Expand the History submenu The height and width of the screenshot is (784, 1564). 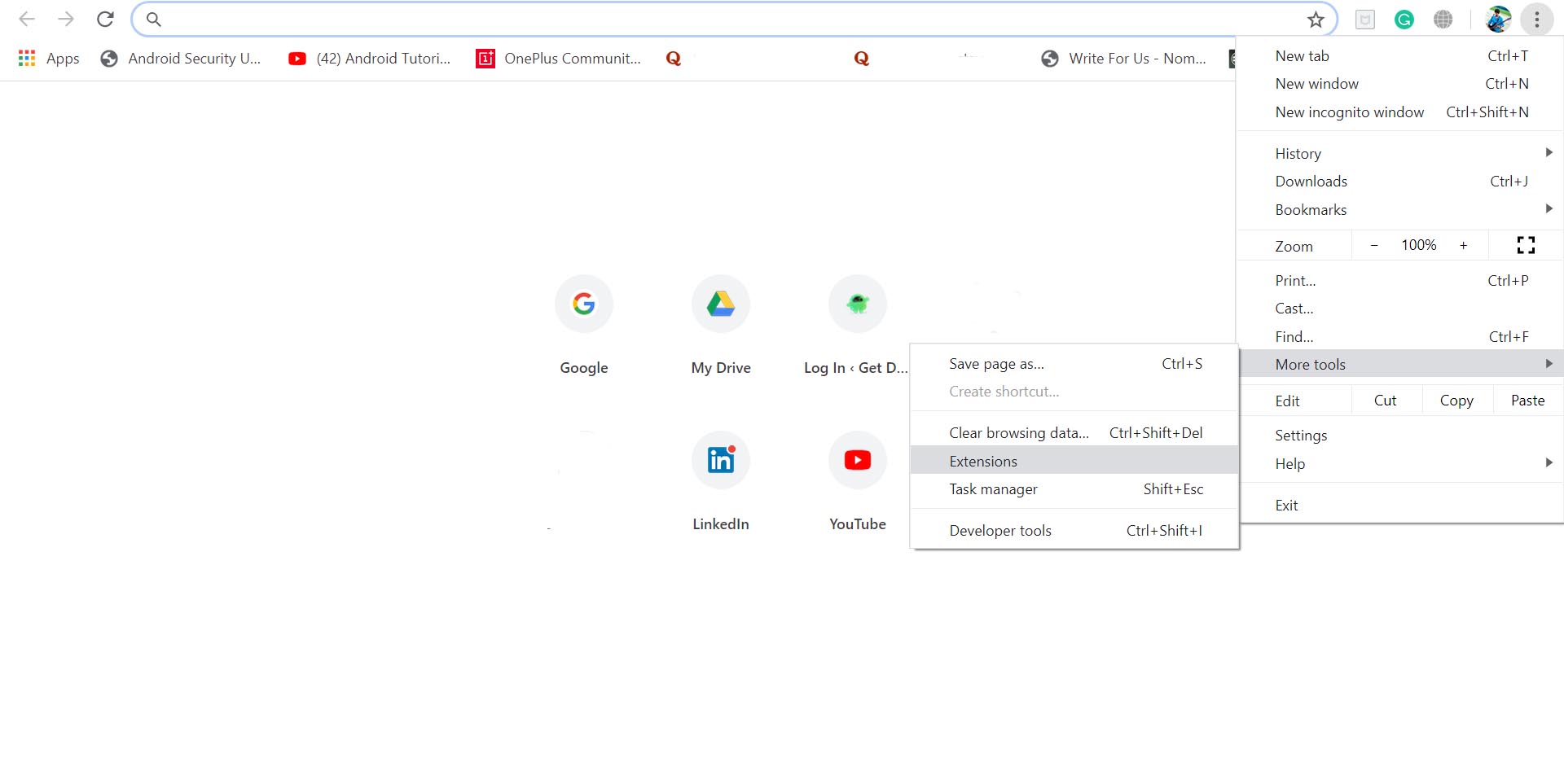click(x=1400, y=153)
